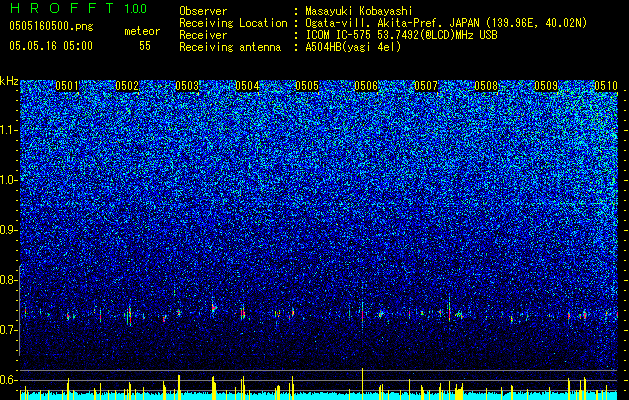The height and width of the screenshot is (400, 629).
Task: Click the 0510 time marker
Action: click(606, 86)
